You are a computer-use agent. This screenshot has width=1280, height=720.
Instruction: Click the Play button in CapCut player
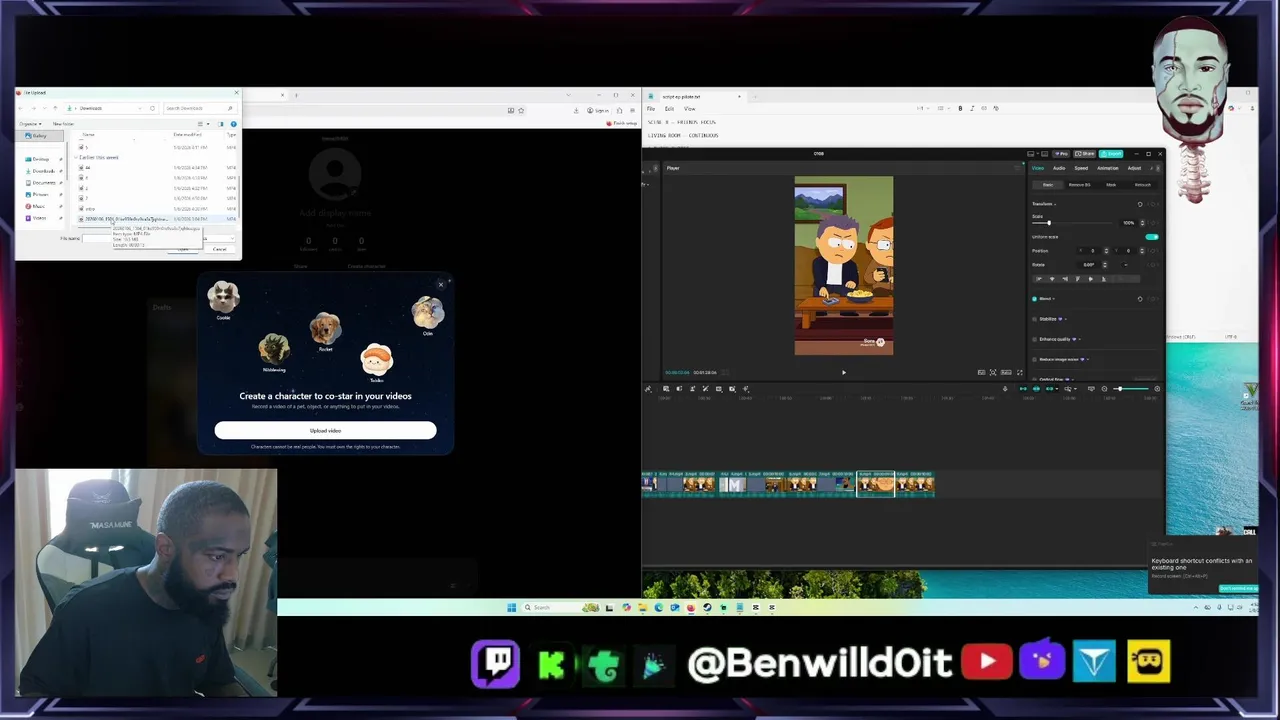(844, 372)
